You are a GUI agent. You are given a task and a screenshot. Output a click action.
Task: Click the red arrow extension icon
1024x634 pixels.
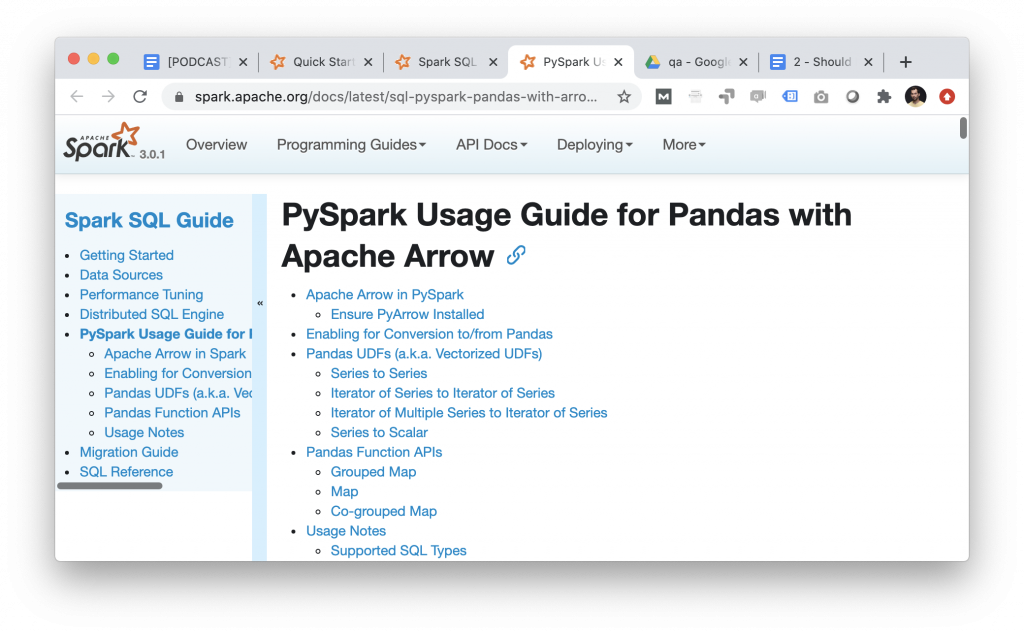[945, 97]
